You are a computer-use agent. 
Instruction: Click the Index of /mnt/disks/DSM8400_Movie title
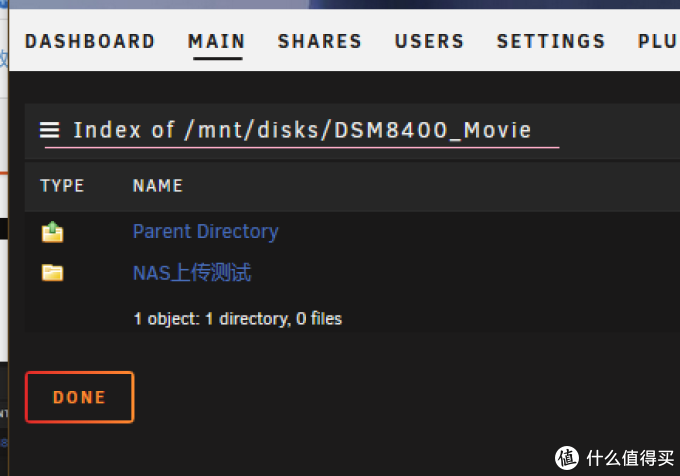(x=302, y=130)
